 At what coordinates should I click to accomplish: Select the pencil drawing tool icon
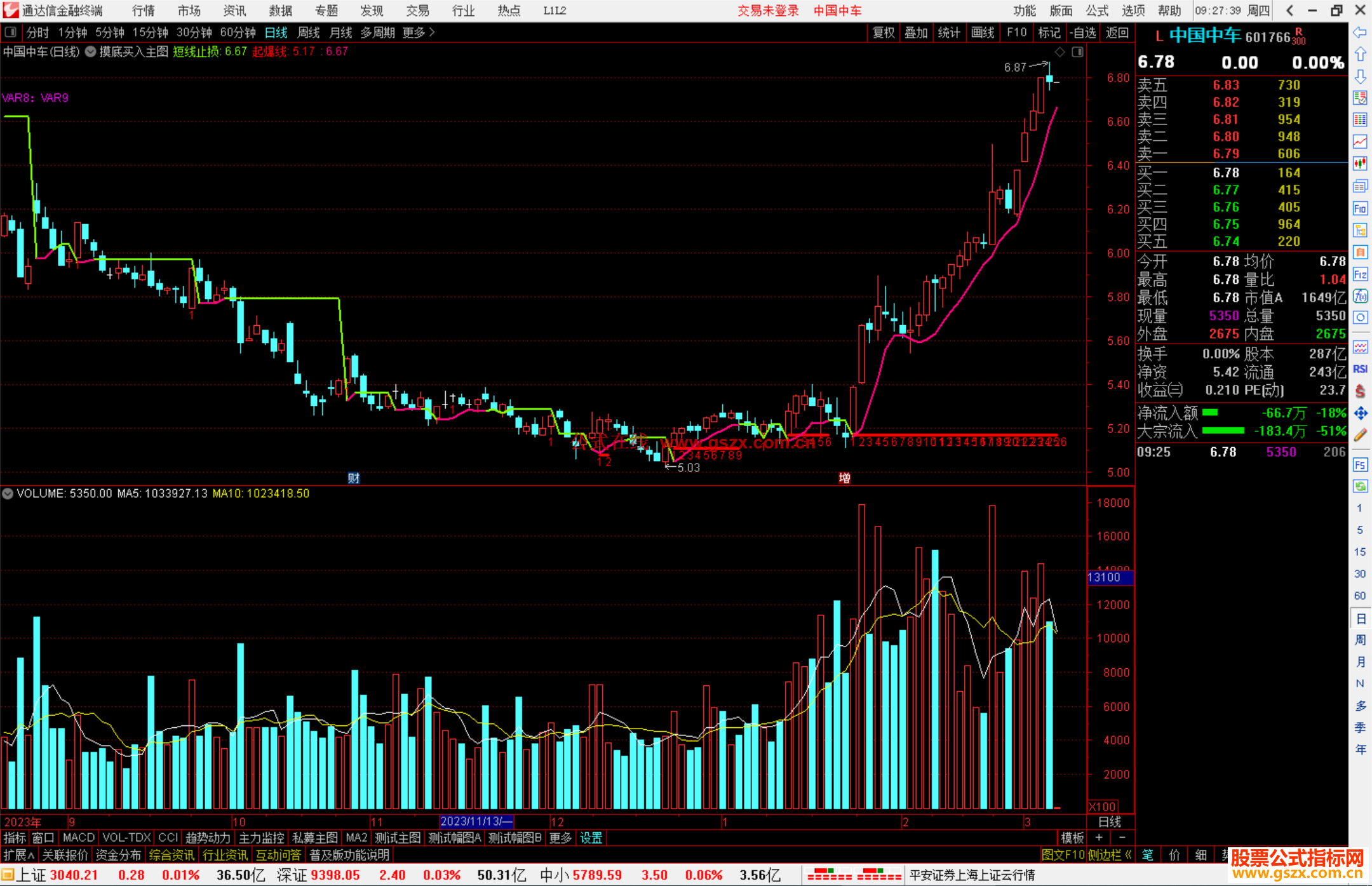click(x=1360, y=435)
